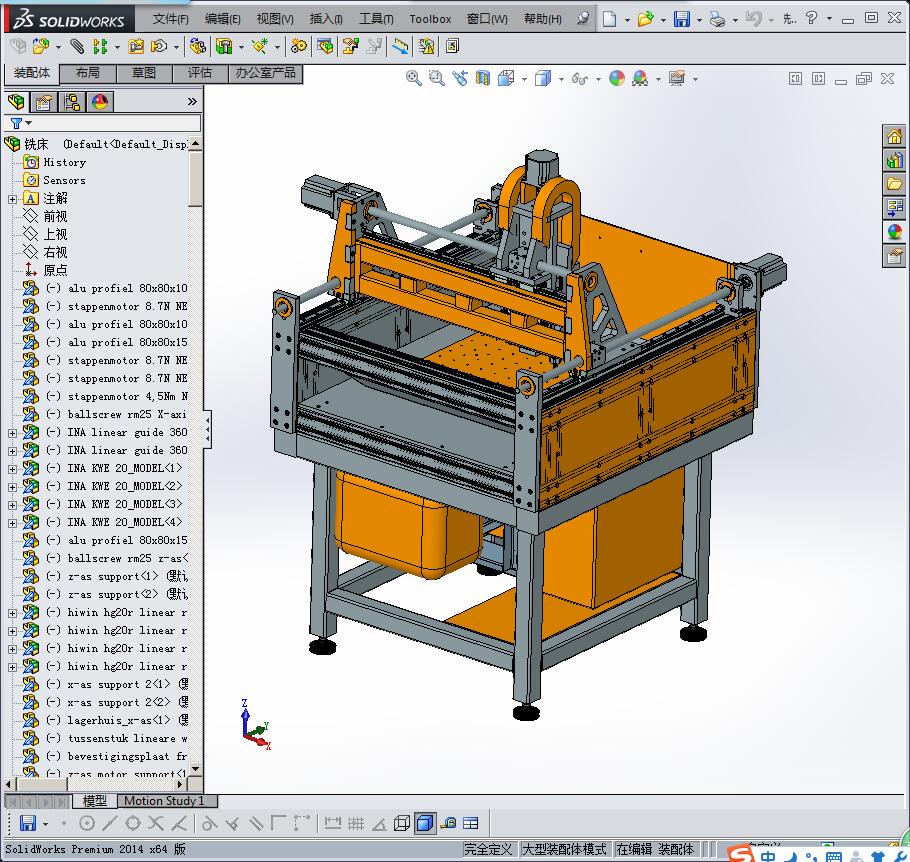910x862 pixels.
Task: Click the Insert Components folder icon
Action: click(x=41, y=46)
